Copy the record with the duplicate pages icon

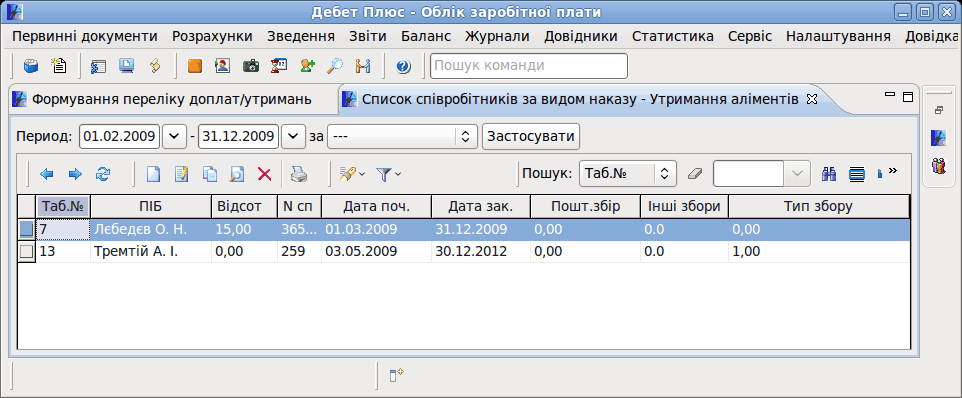(x=209, y=175)
